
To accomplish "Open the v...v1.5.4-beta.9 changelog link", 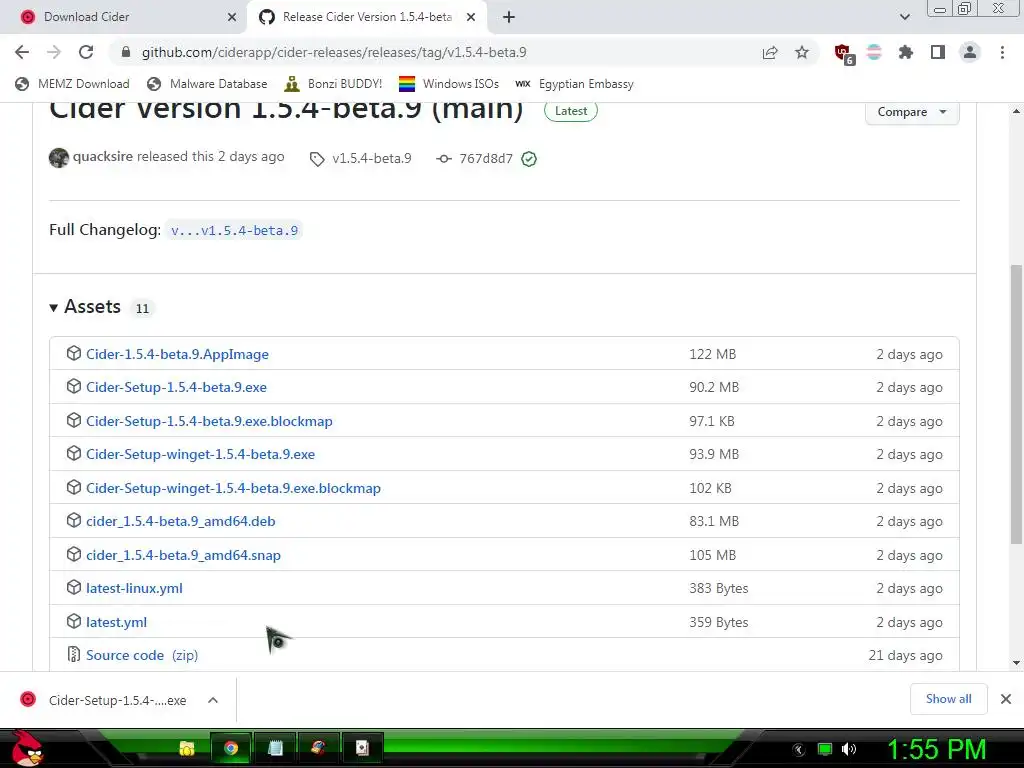I will coord(234,231).
